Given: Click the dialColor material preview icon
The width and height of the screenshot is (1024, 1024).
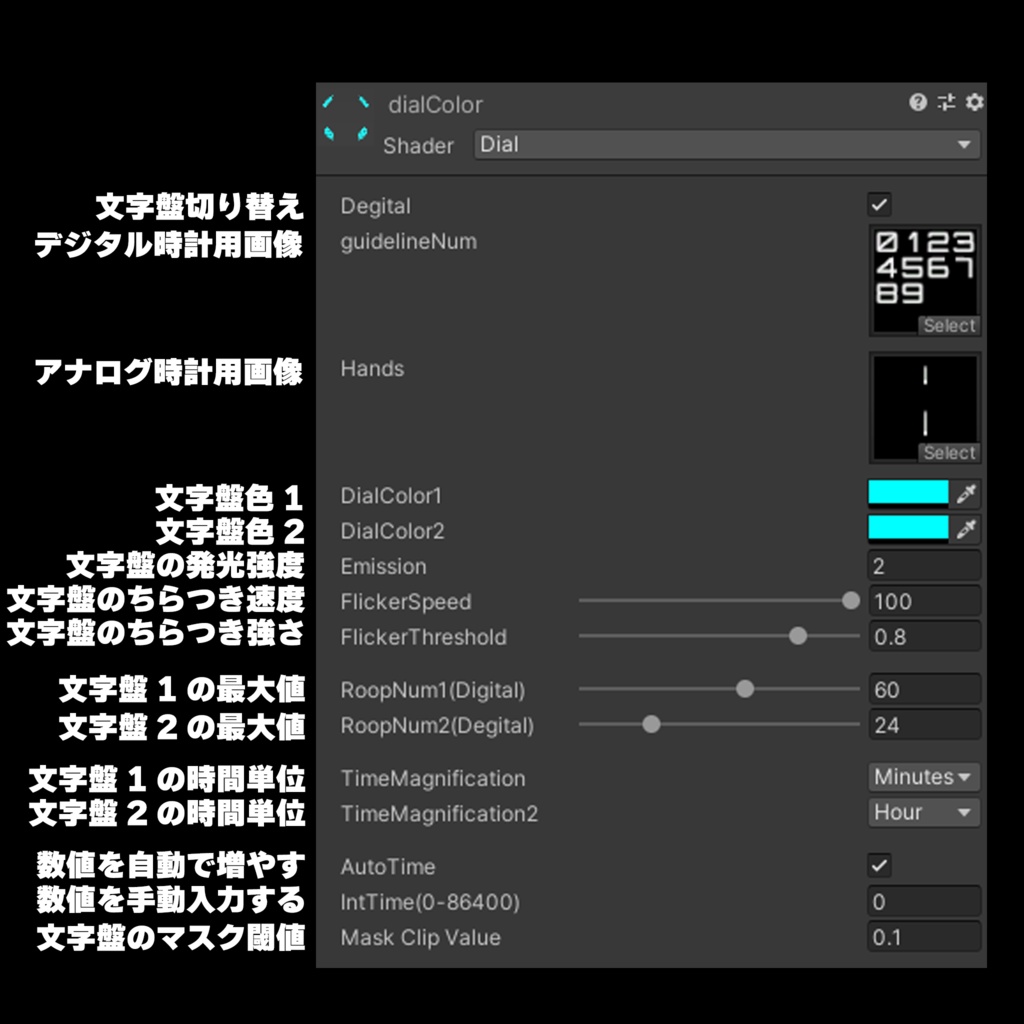Looking at the screenshot, I should click(x=346, y=118).
